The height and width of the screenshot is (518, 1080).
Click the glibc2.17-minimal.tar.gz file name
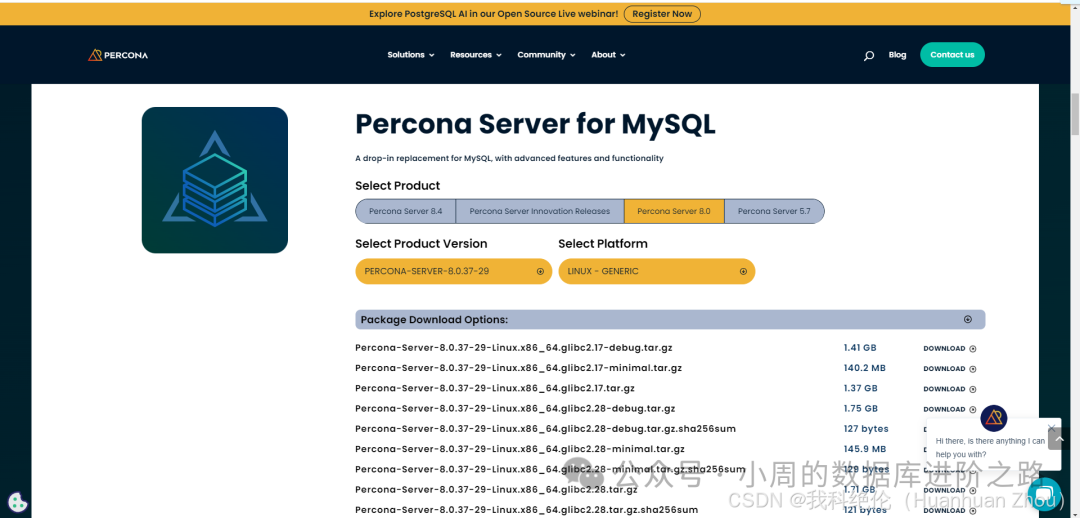point(519,368)
